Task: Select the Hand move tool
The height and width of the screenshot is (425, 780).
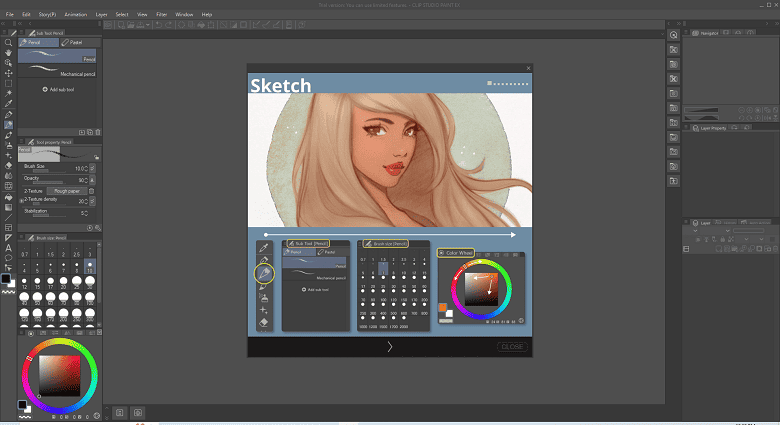Action: (x=8, y=53)
